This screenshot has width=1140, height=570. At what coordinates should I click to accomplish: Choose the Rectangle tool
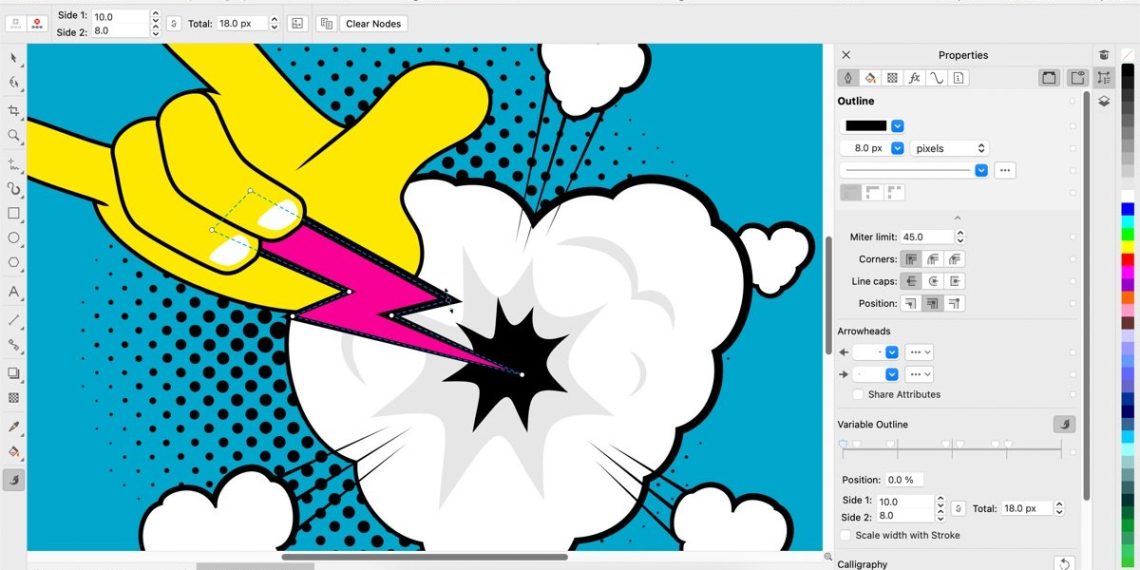coord(14,213)
